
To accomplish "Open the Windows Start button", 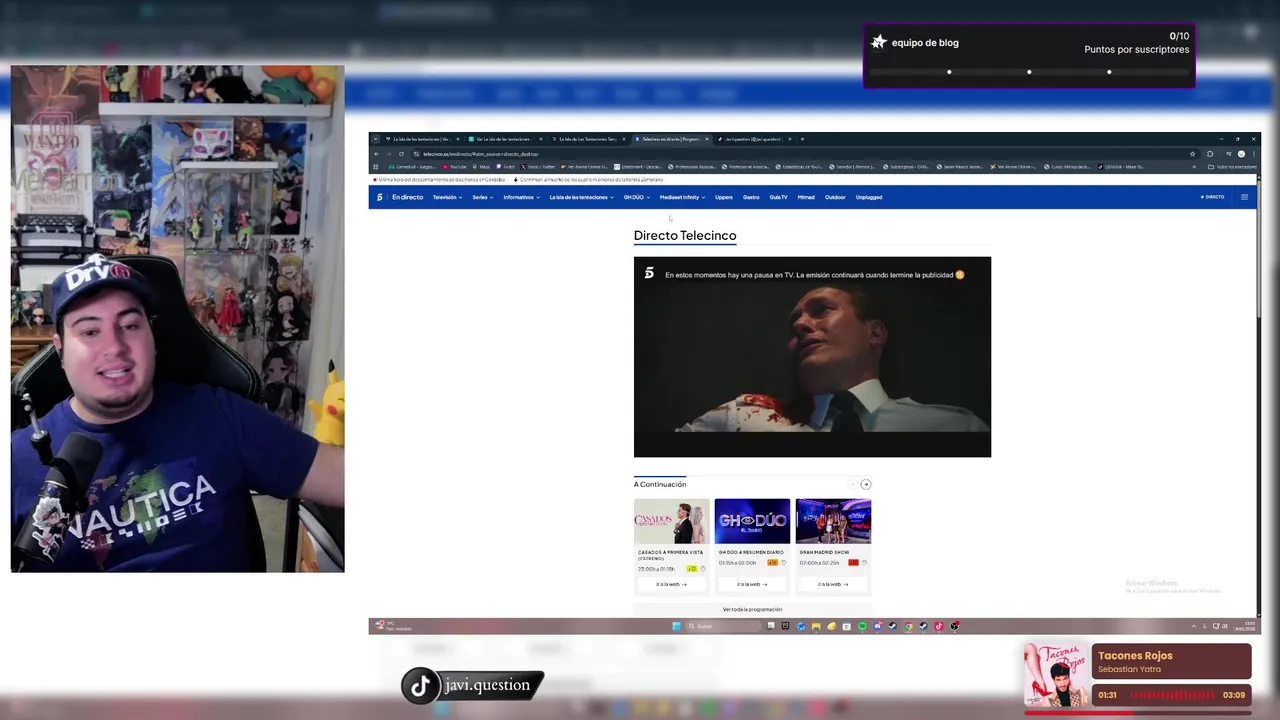I will [676, 626].
